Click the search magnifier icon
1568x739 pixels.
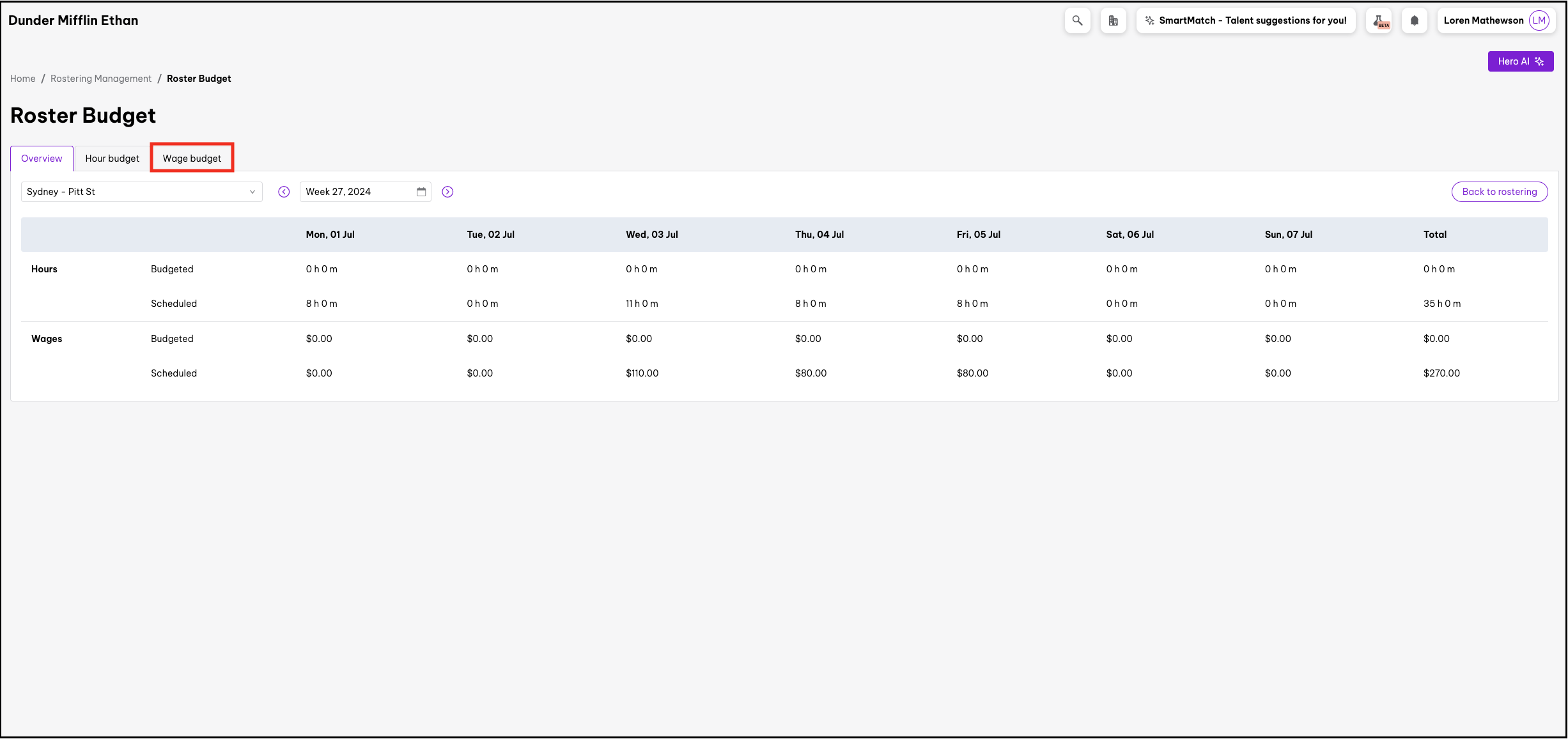coord(1077,20)
